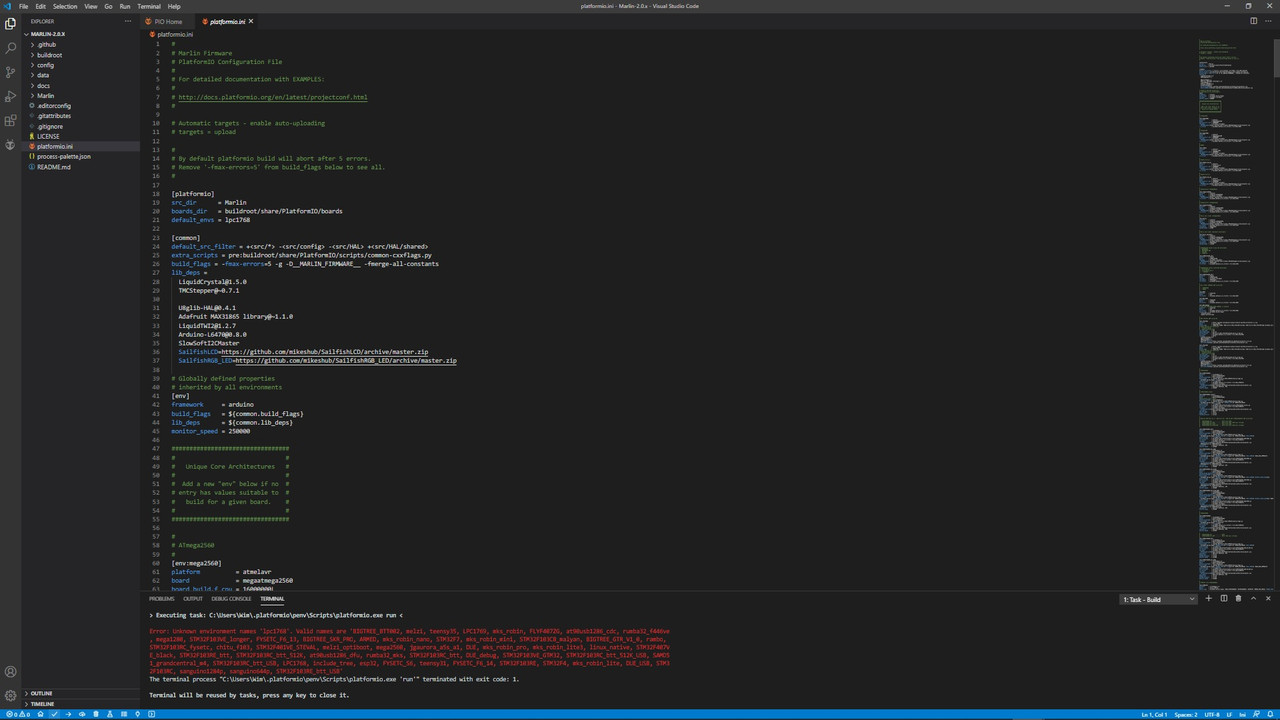Click PlatformIO New Terminal icon in status bar
Screen dimensions: 1280x720
coord(151,714)
